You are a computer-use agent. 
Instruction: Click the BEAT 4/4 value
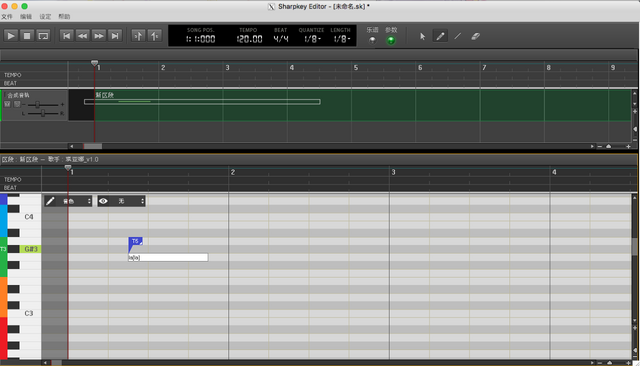pyautogui.click(x=281, y=39)
